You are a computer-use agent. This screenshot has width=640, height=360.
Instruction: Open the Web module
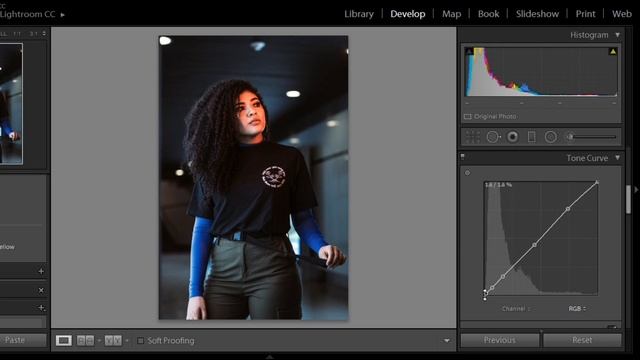tap(622, 14)
